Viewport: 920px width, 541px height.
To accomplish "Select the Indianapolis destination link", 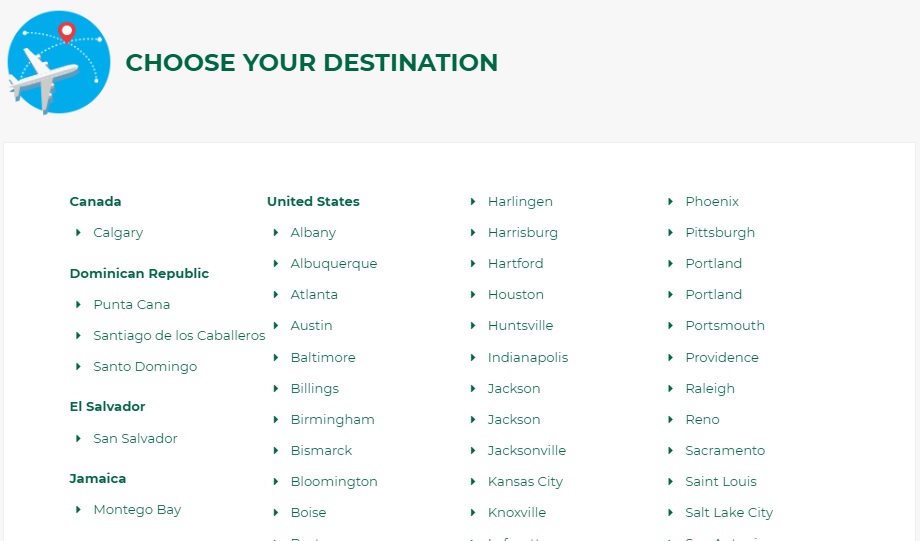I will pyautogui.click(x=527, y=358).
